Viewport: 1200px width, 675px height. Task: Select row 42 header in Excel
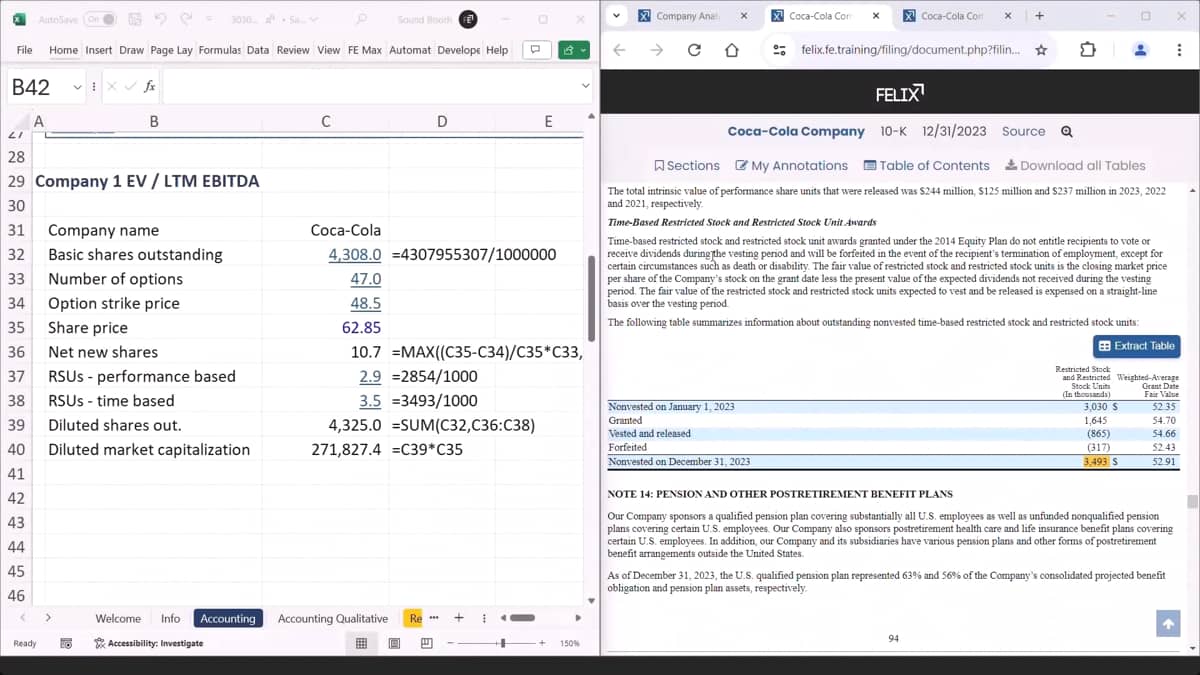pyautogui.click(x=16, y=498)
